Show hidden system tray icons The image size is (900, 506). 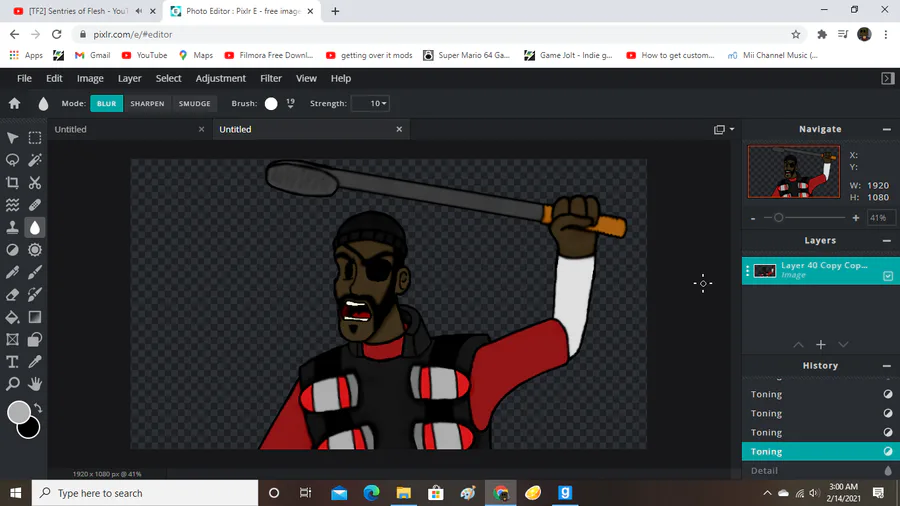tap(767, 493)
